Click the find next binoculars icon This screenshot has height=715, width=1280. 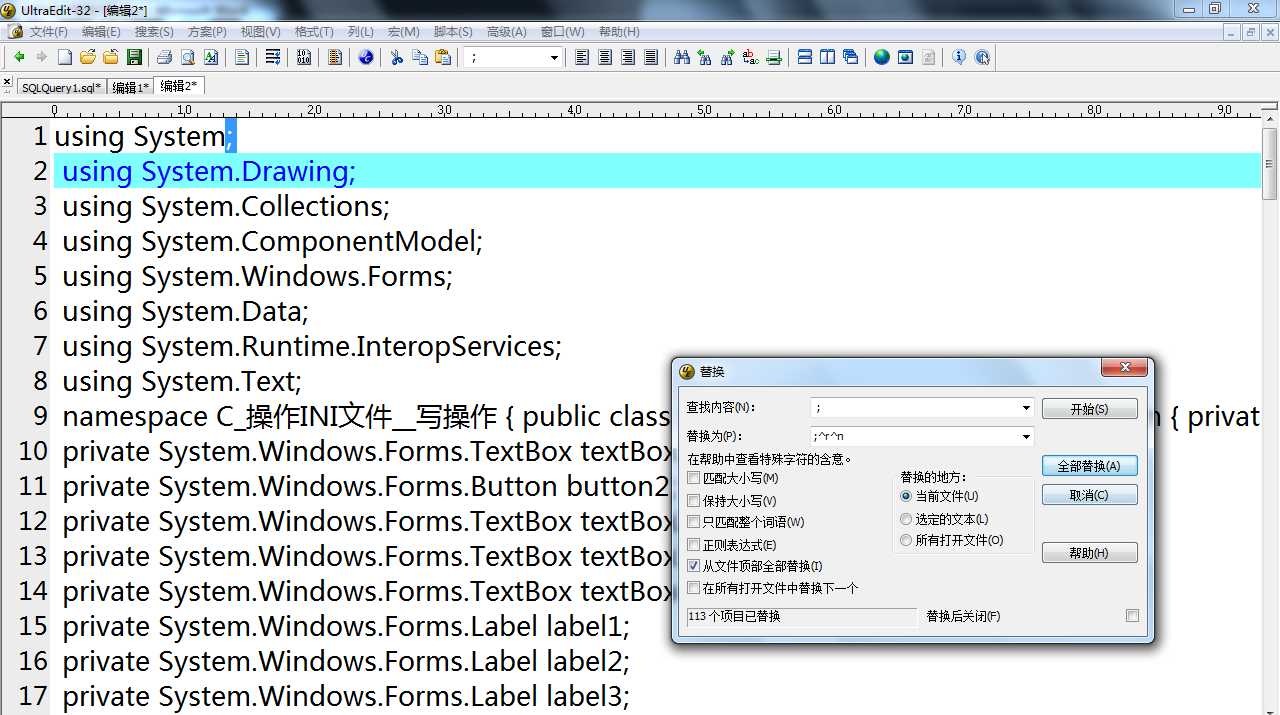click(x=728, y=57)
